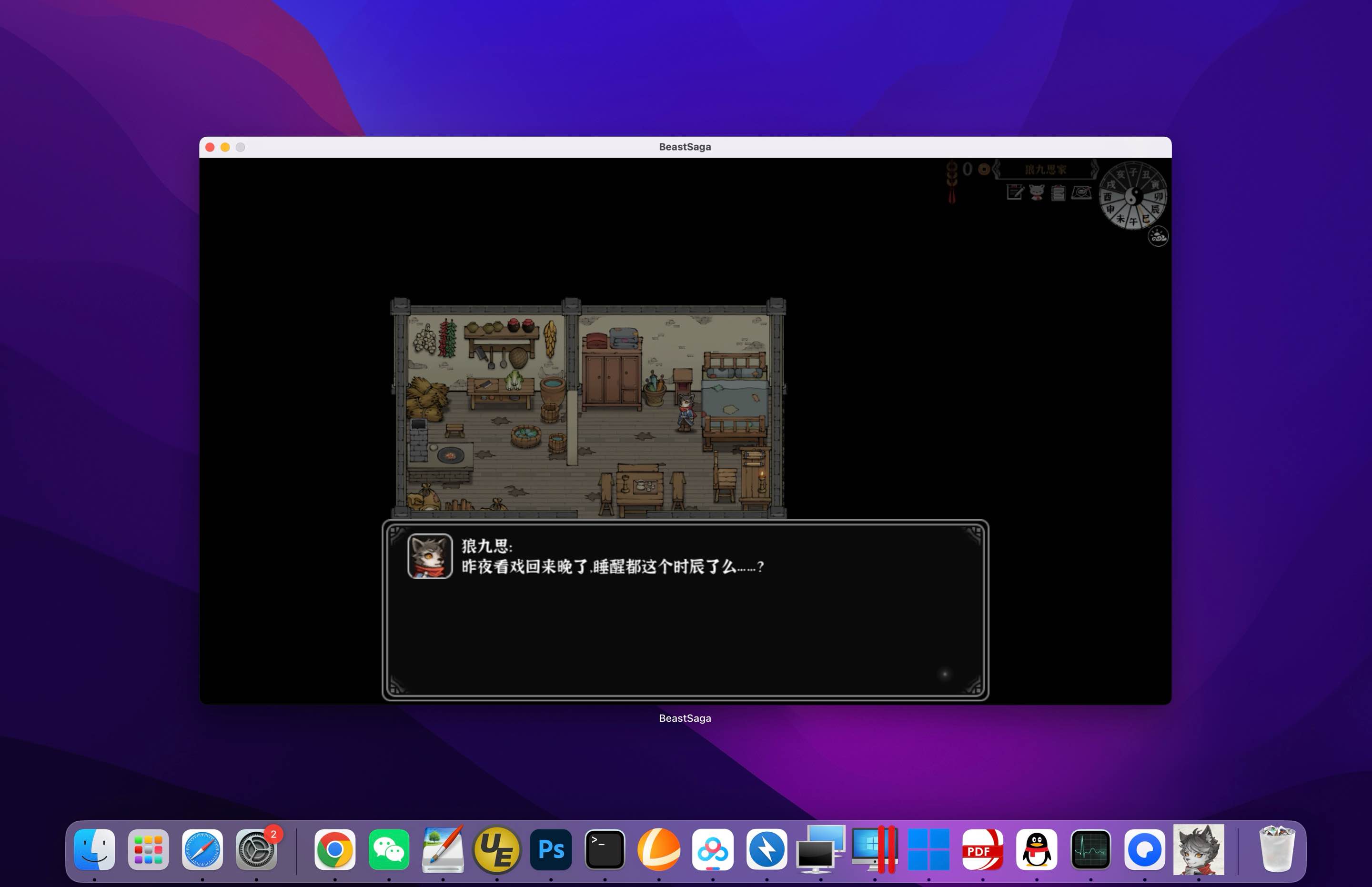Open the Windows 11 virtual machine icon
The image size is (1372, 887).
tap(928, 849)
